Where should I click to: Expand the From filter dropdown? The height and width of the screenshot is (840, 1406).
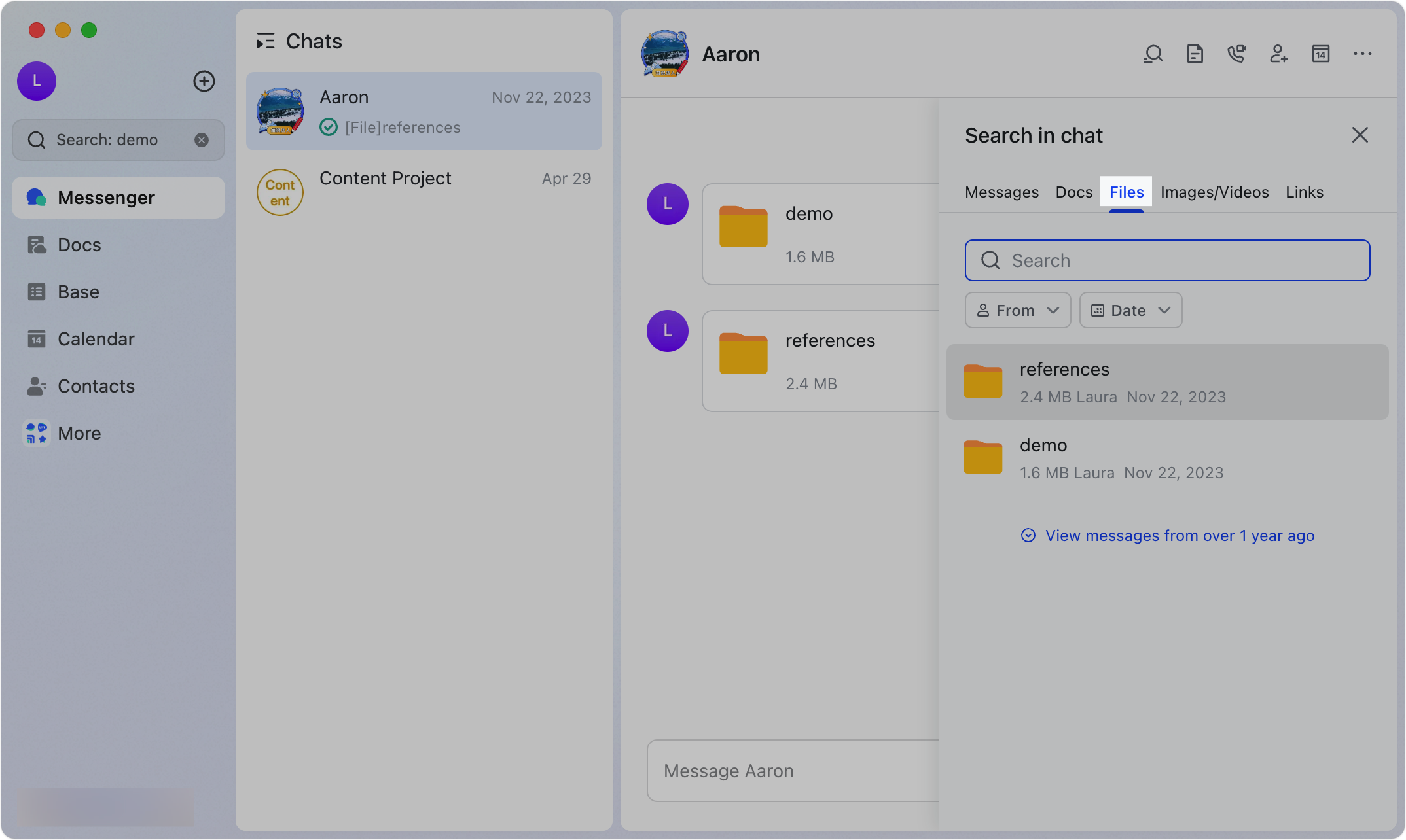pos(1018,310)
